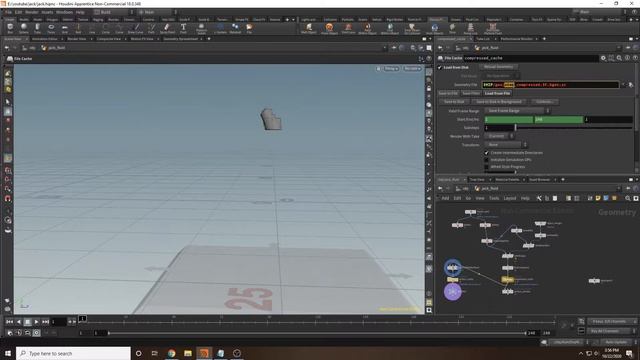The width and height of the screenshot is (640, 360).
Task: Select the Load from File tab
Action: (497, 93)
